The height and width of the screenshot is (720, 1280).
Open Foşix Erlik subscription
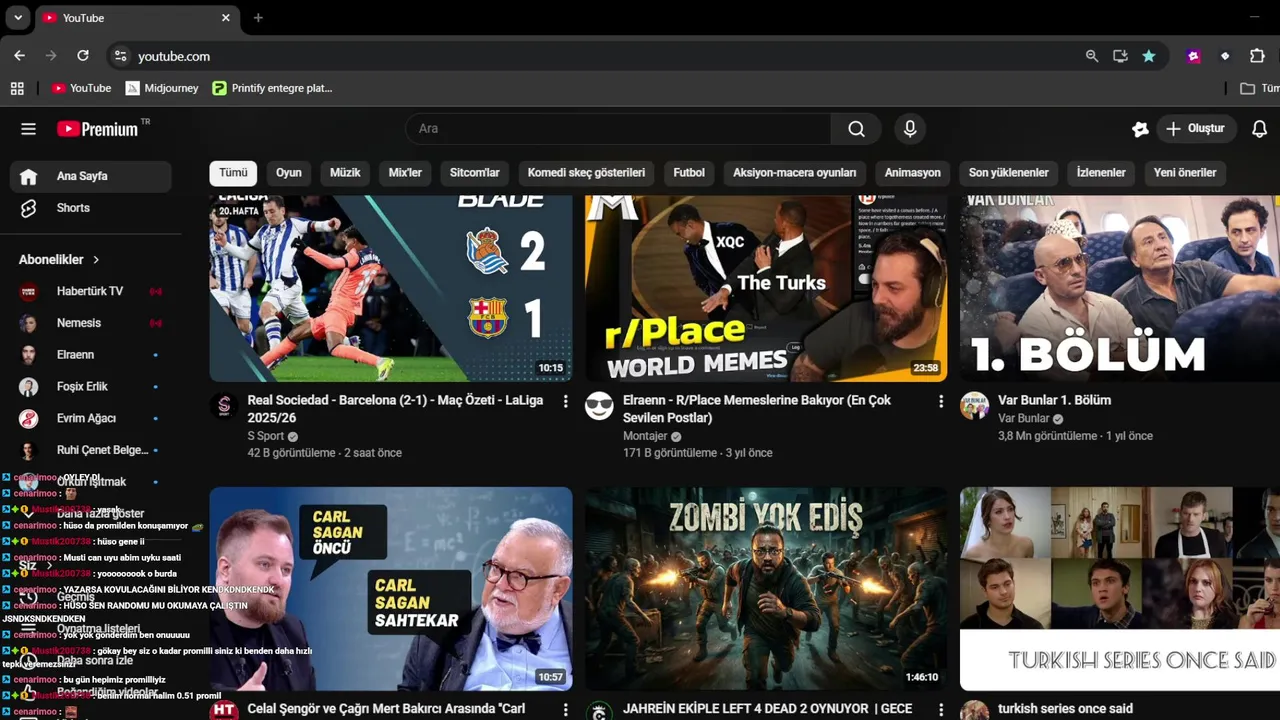91,387
